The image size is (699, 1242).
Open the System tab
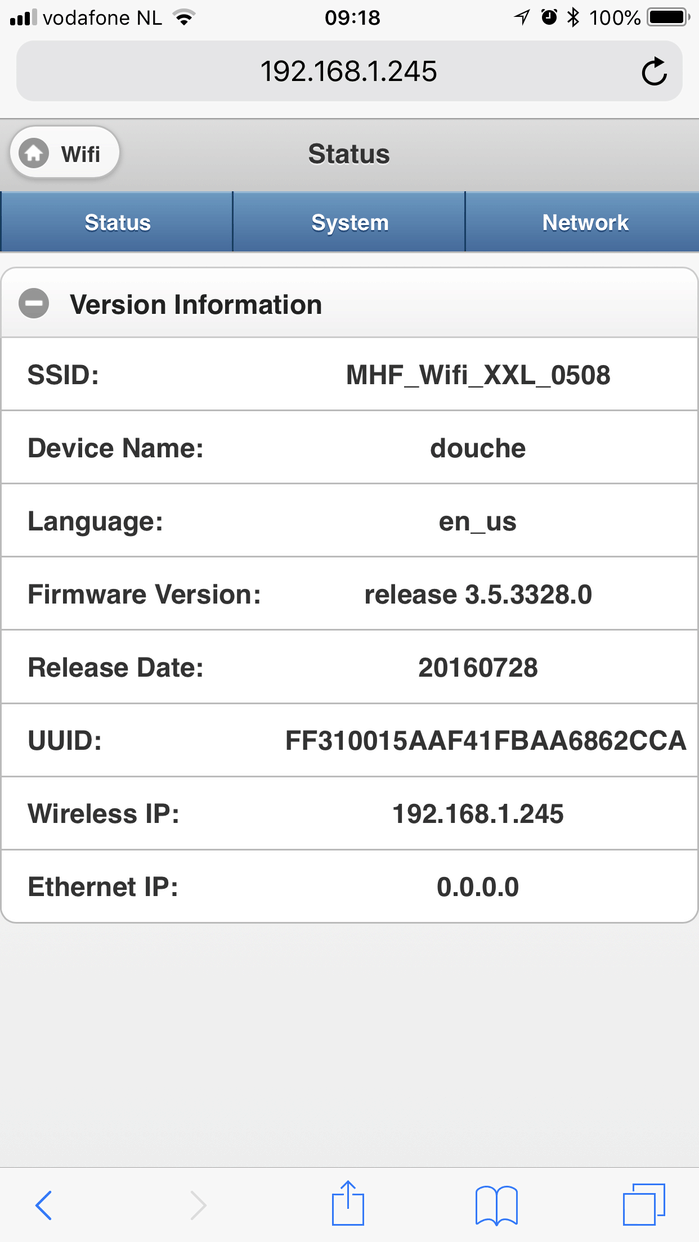[349, 222]
